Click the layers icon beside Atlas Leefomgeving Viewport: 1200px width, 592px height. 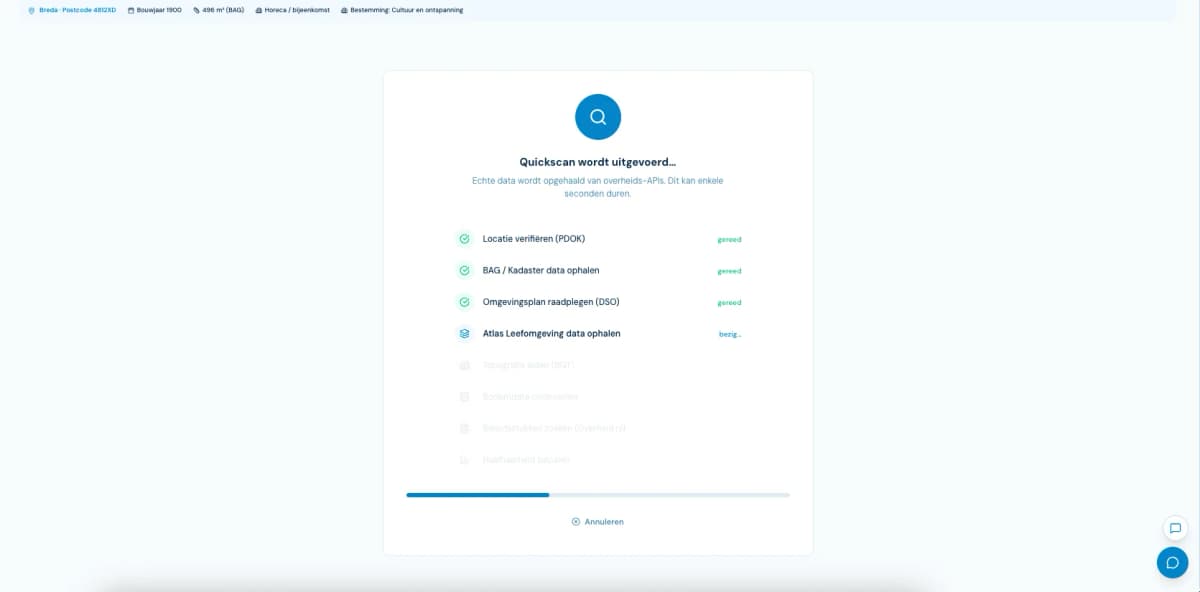[x=464, y=333]
